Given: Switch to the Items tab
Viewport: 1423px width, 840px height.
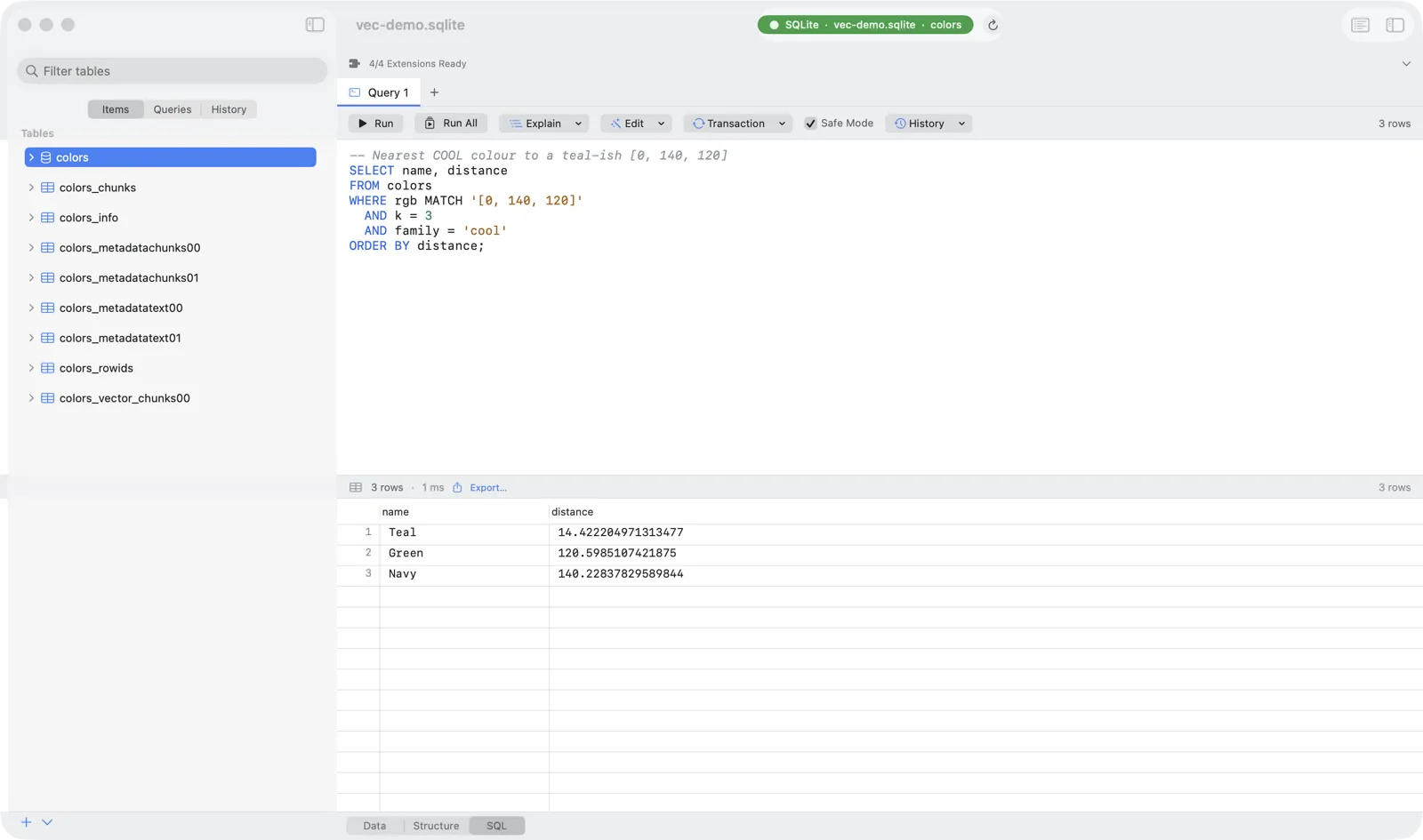Looking at the screenshot, I should [x=116, y=109].
